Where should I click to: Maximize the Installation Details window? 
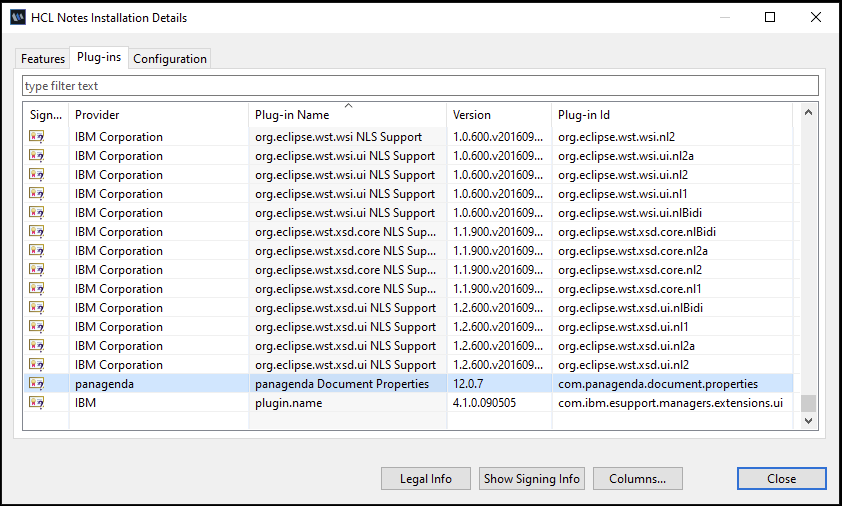pos(770,17)
